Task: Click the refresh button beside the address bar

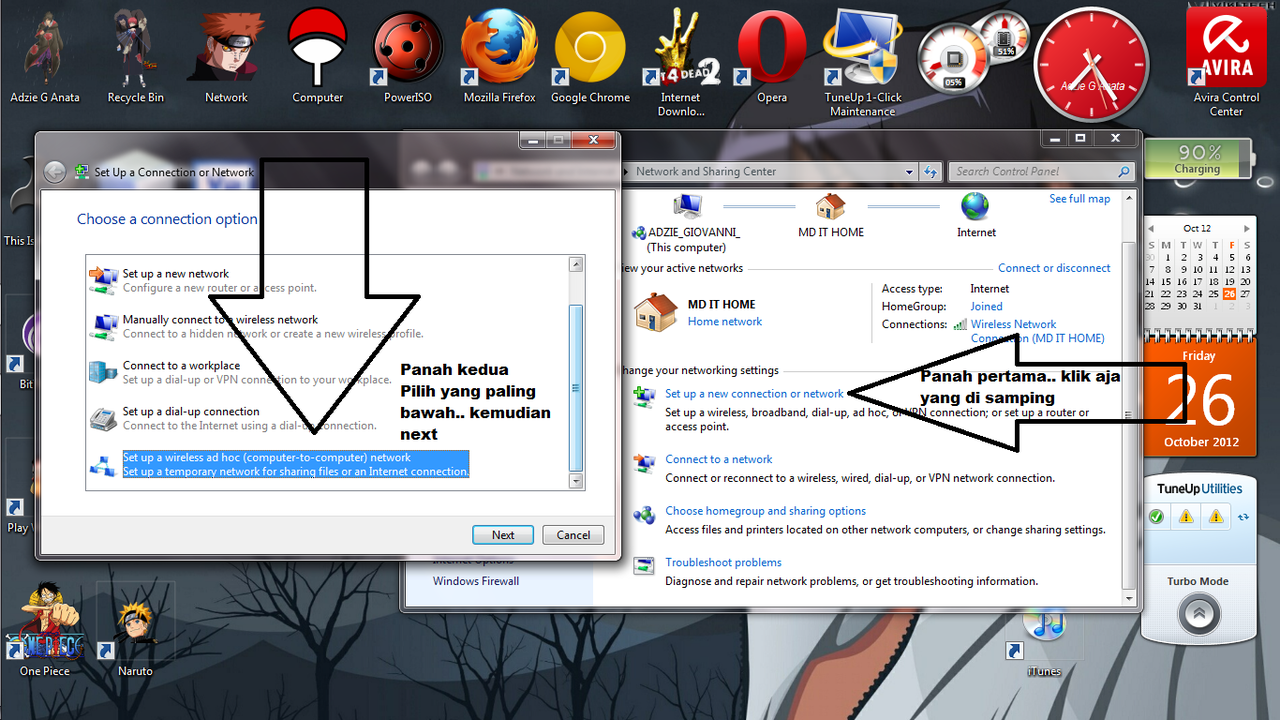Action: (x=930, y=171)
